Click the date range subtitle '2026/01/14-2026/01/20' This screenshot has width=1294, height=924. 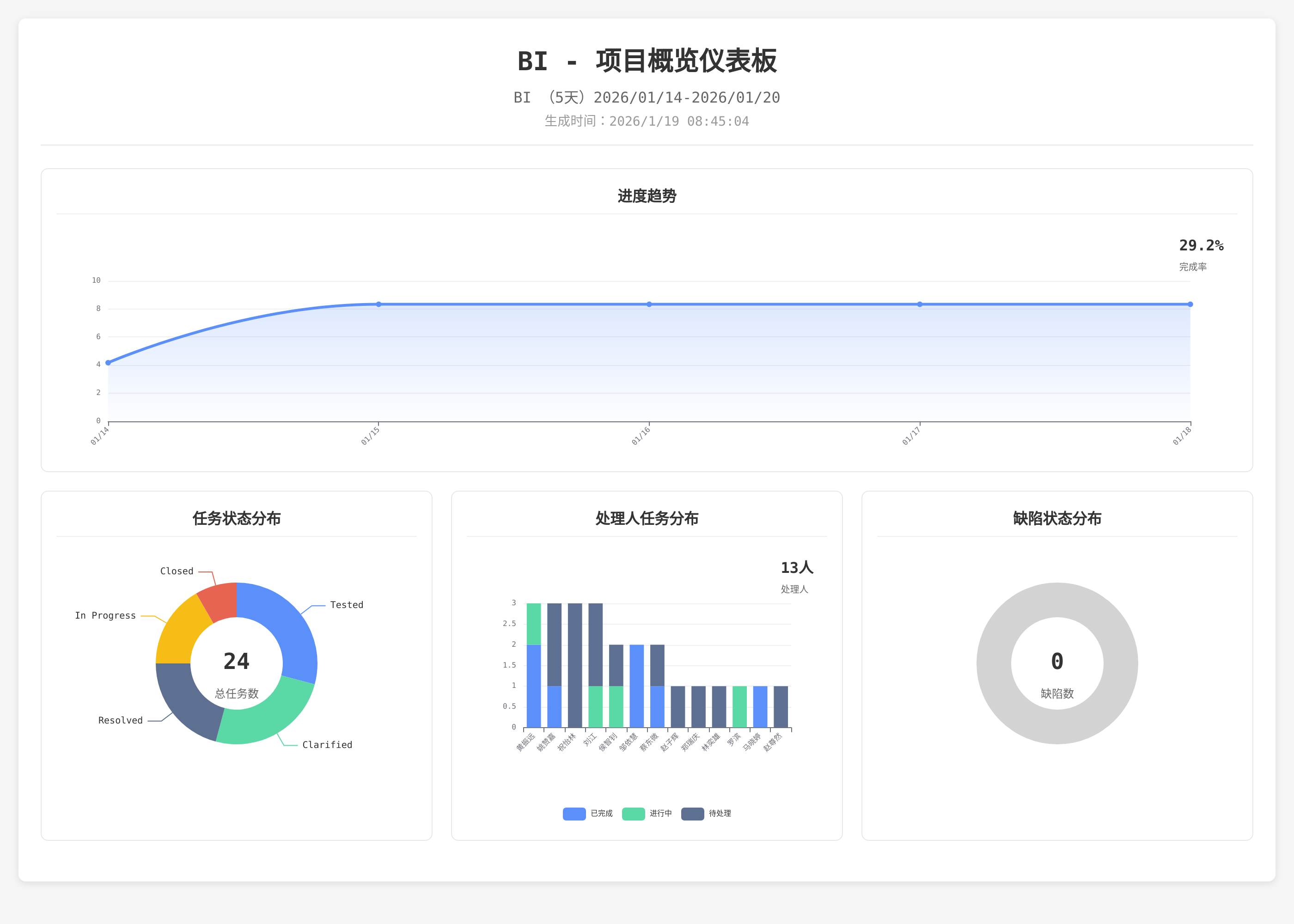pyautogui.click(x=687, y=97)
